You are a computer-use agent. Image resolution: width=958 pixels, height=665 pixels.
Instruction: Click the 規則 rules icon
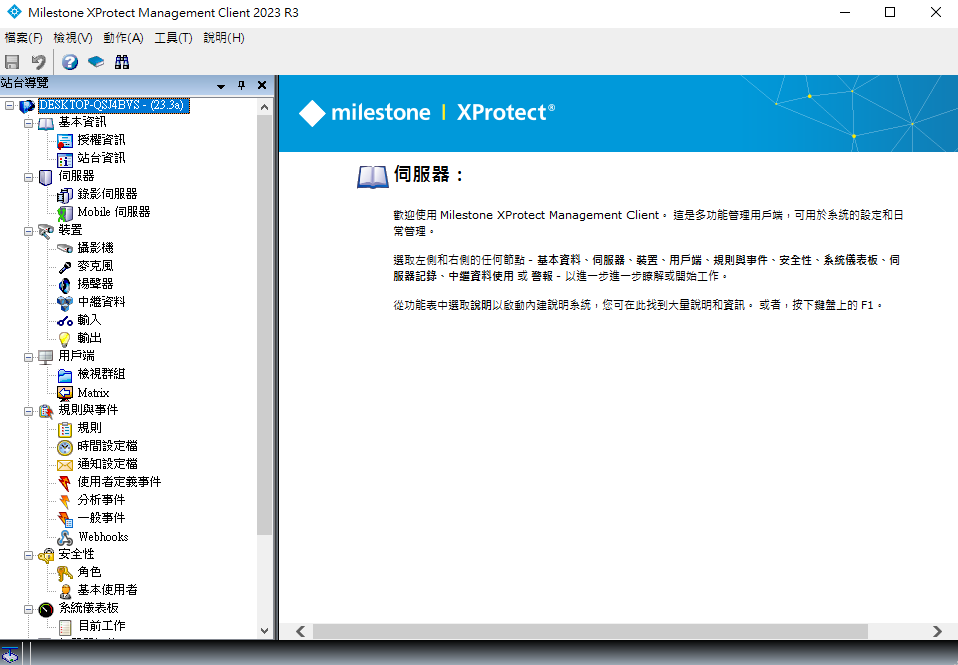tap(65, 429)
